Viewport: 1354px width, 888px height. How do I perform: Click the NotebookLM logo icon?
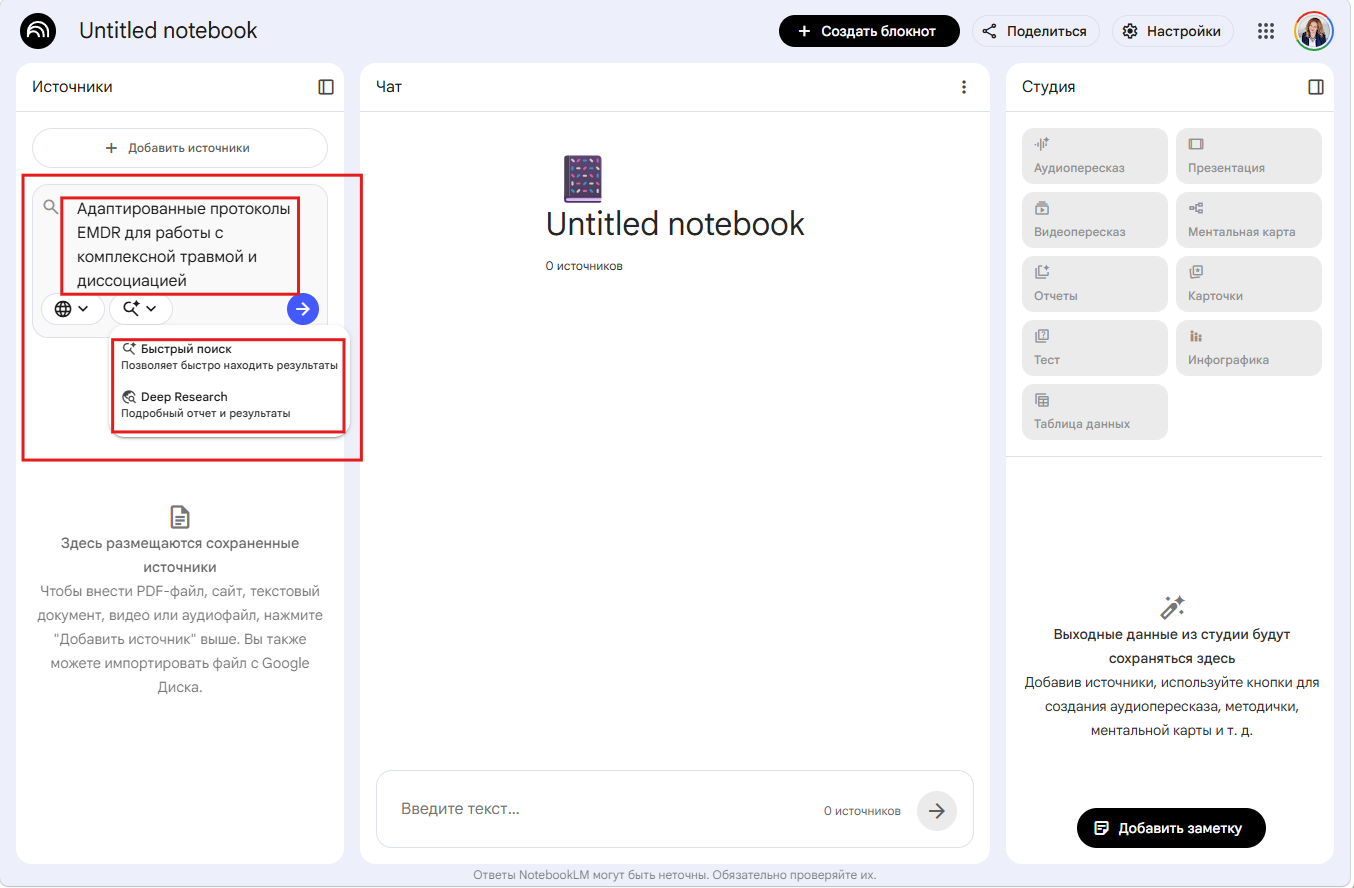(38, 31)
